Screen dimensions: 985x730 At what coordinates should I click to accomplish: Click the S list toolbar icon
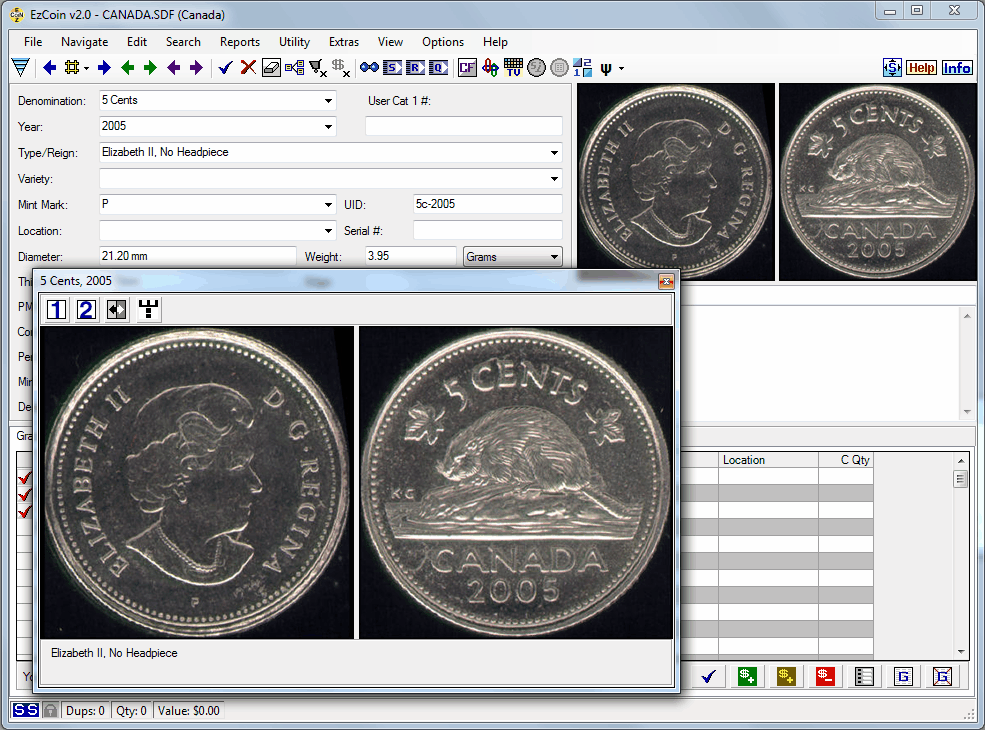[x=392, y=68]
